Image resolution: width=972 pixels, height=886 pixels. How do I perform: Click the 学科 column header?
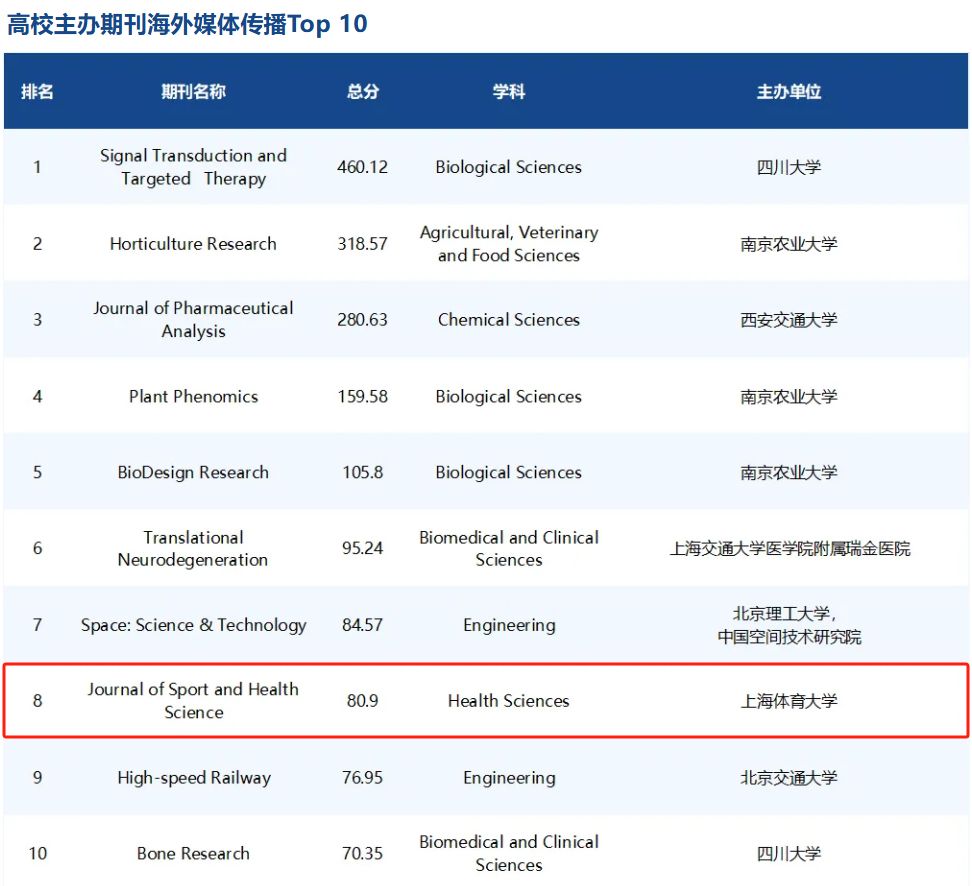(x=508, y=91)
